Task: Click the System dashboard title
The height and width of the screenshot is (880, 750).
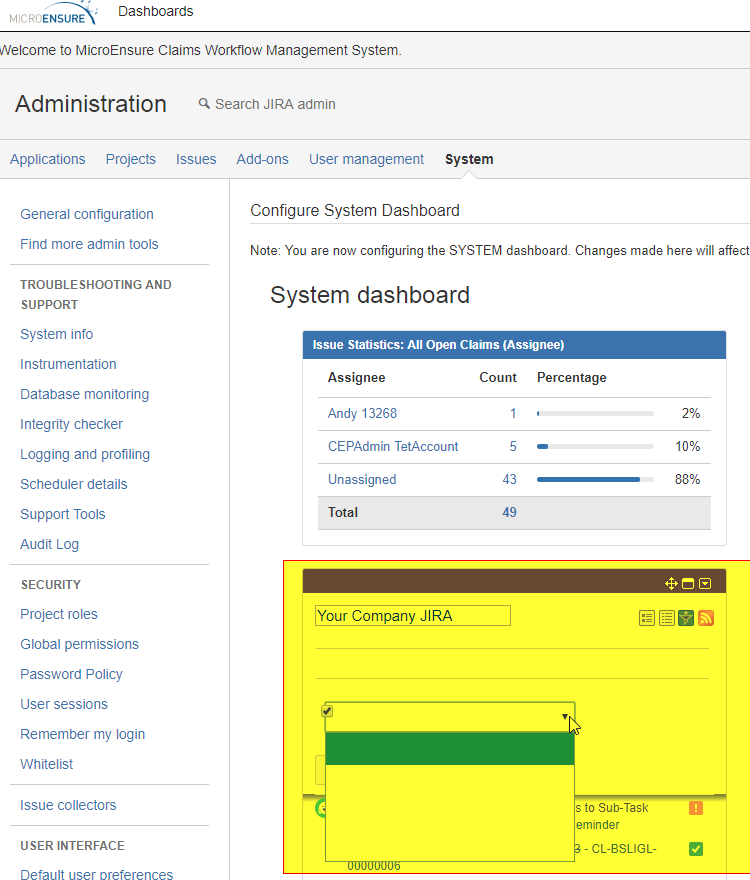Action: (x=369, y=295)
